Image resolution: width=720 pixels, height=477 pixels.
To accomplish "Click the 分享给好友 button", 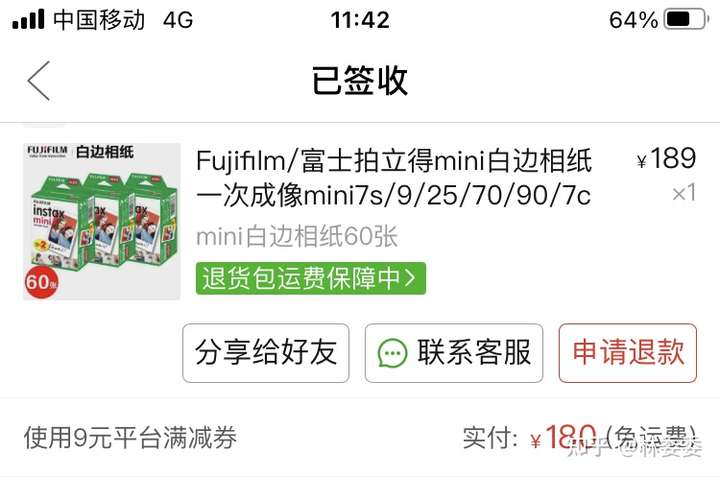I will [x=266, y=353].
